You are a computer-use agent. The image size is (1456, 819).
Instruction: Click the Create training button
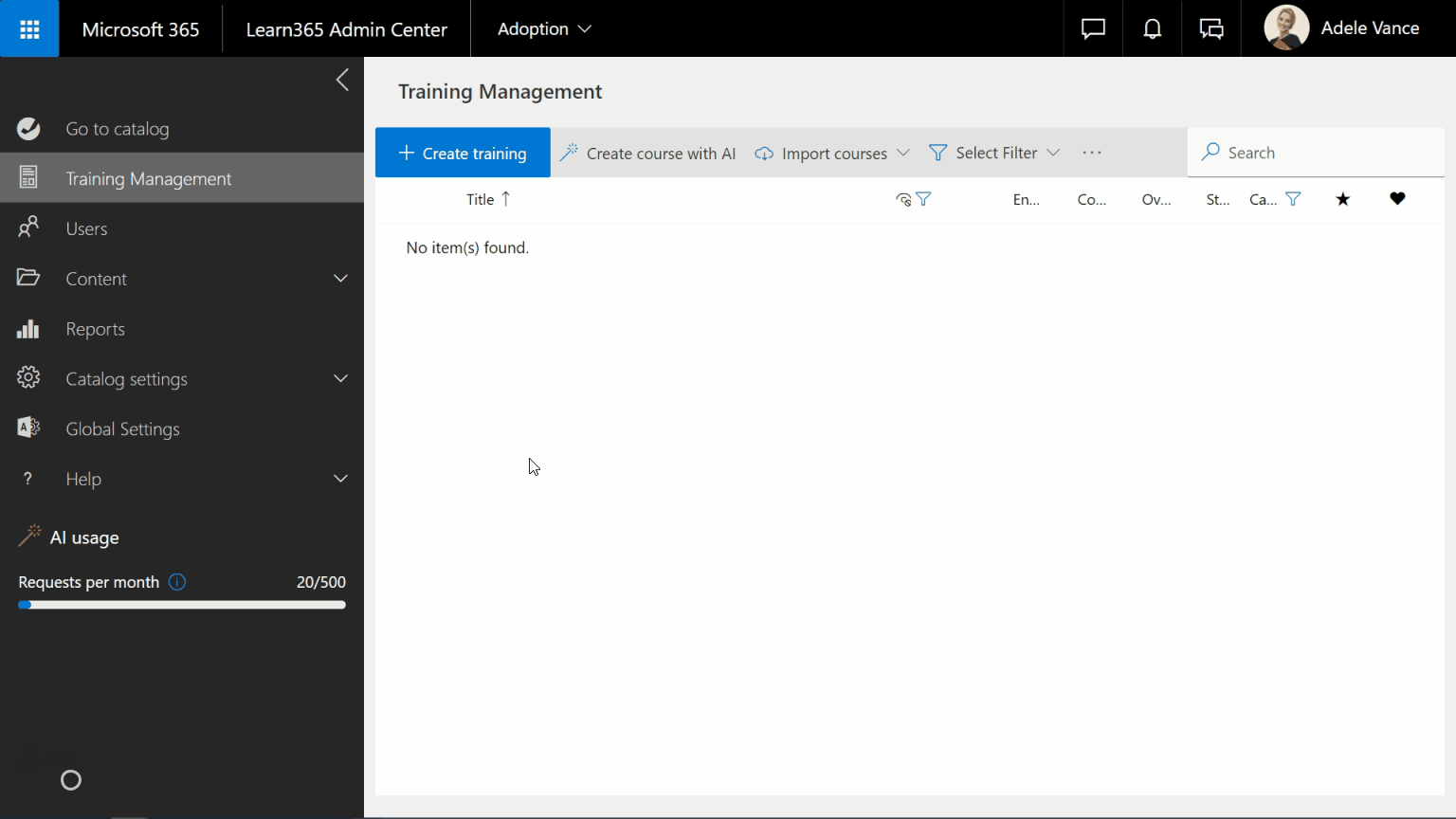tap(463, 154)
